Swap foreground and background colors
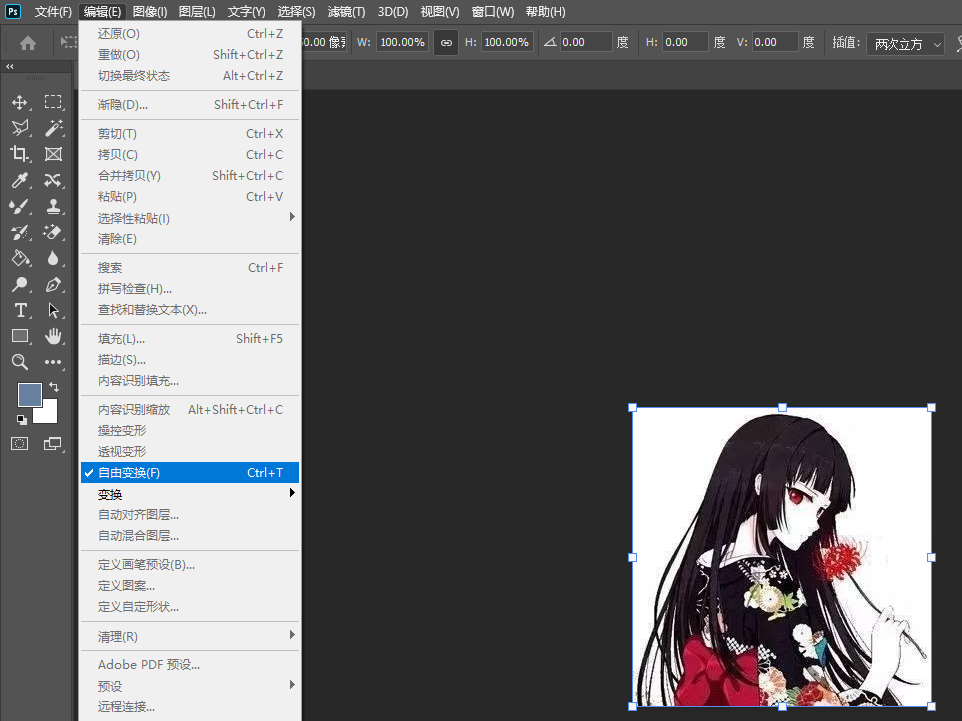This screenshot has width=962, height=721. click(x=54, y=387)
